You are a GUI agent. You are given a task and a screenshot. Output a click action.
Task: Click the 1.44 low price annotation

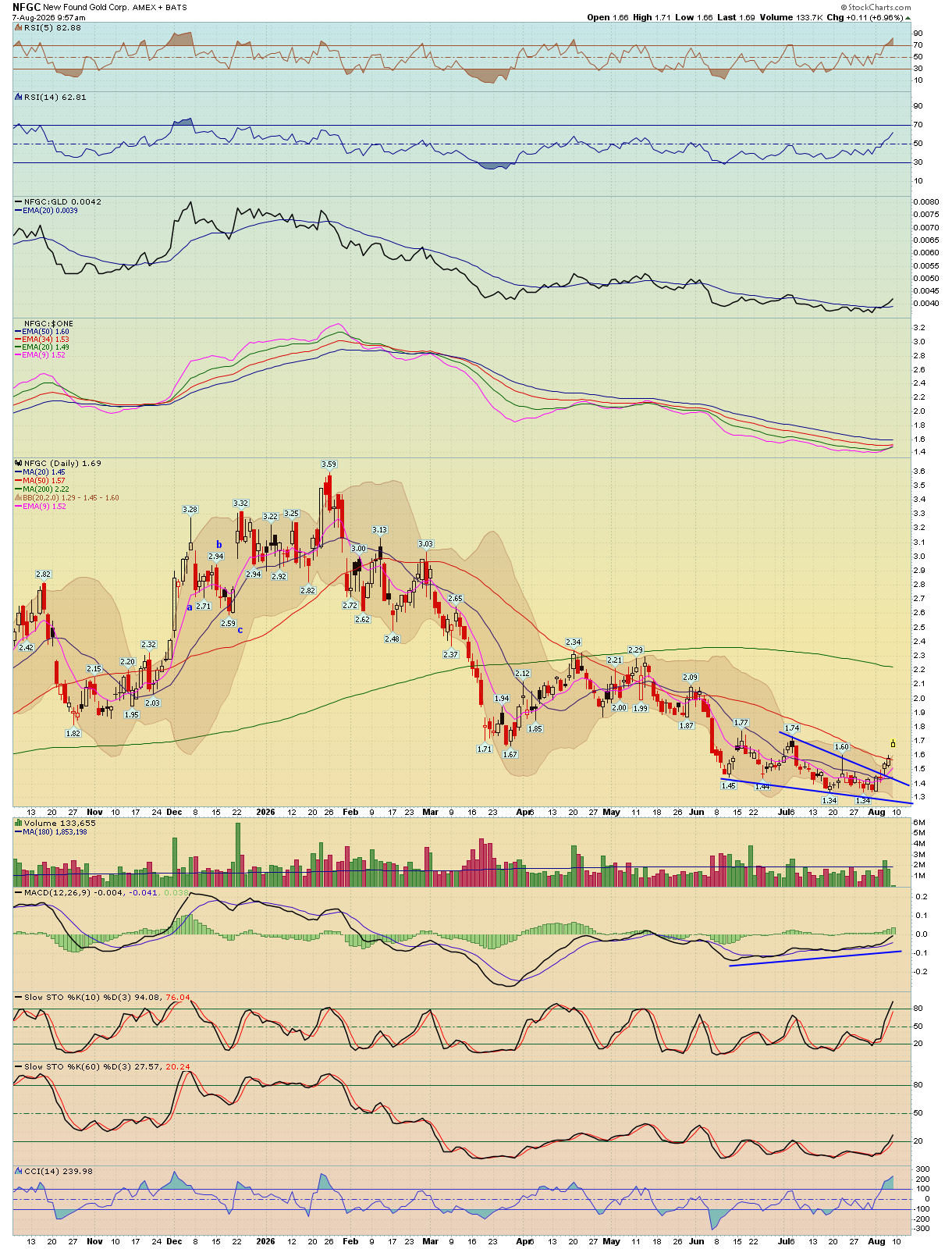pyautogui.click(x=762, y=788)
